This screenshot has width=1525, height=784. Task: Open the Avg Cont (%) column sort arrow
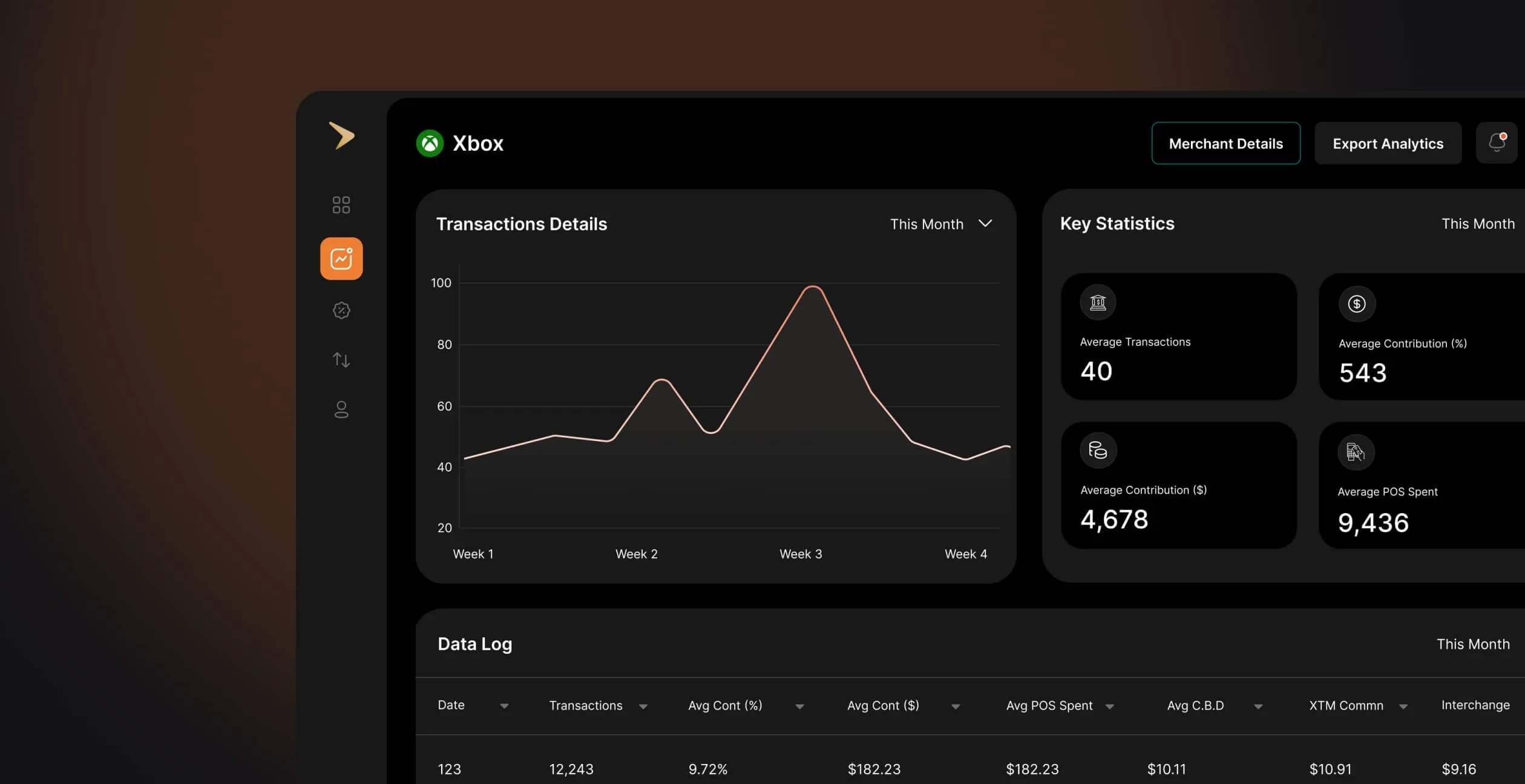[x=799, y=707]
